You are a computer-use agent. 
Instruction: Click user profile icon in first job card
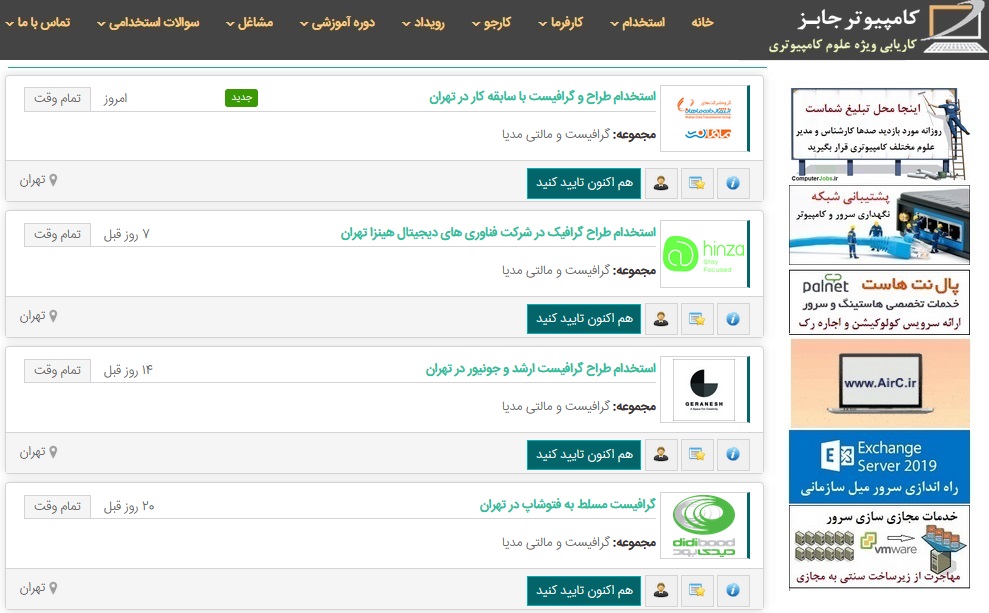(x=661, y=183)
